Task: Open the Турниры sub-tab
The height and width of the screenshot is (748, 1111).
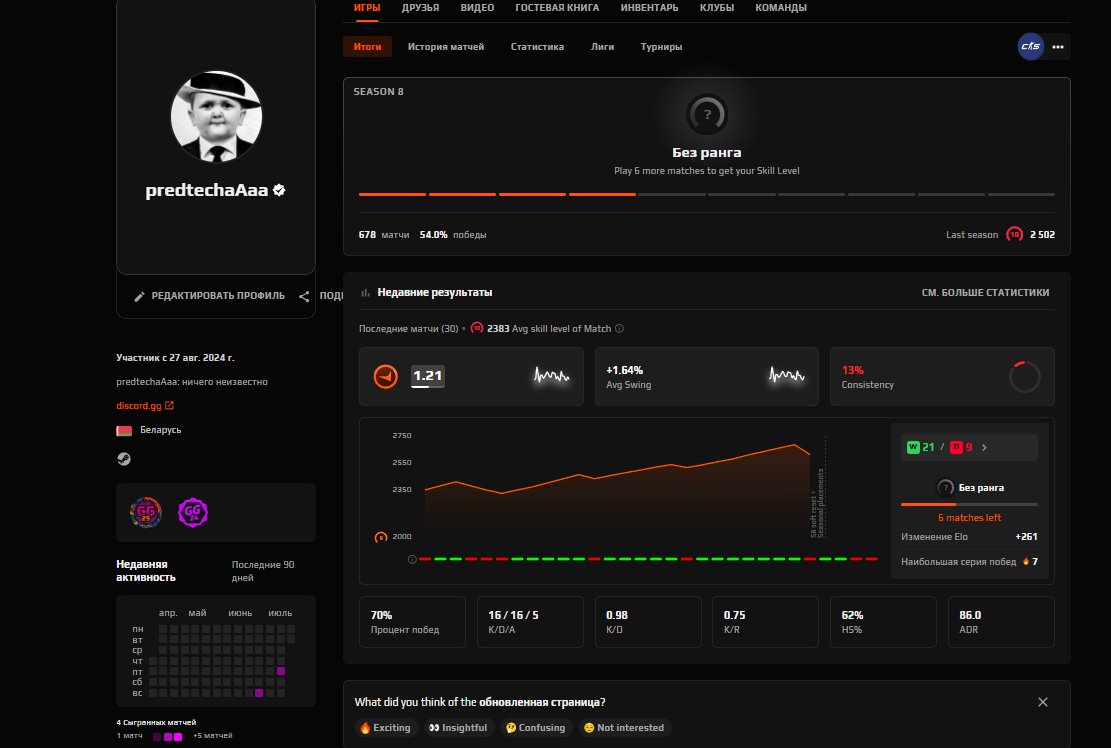Action: pos(661,47)
